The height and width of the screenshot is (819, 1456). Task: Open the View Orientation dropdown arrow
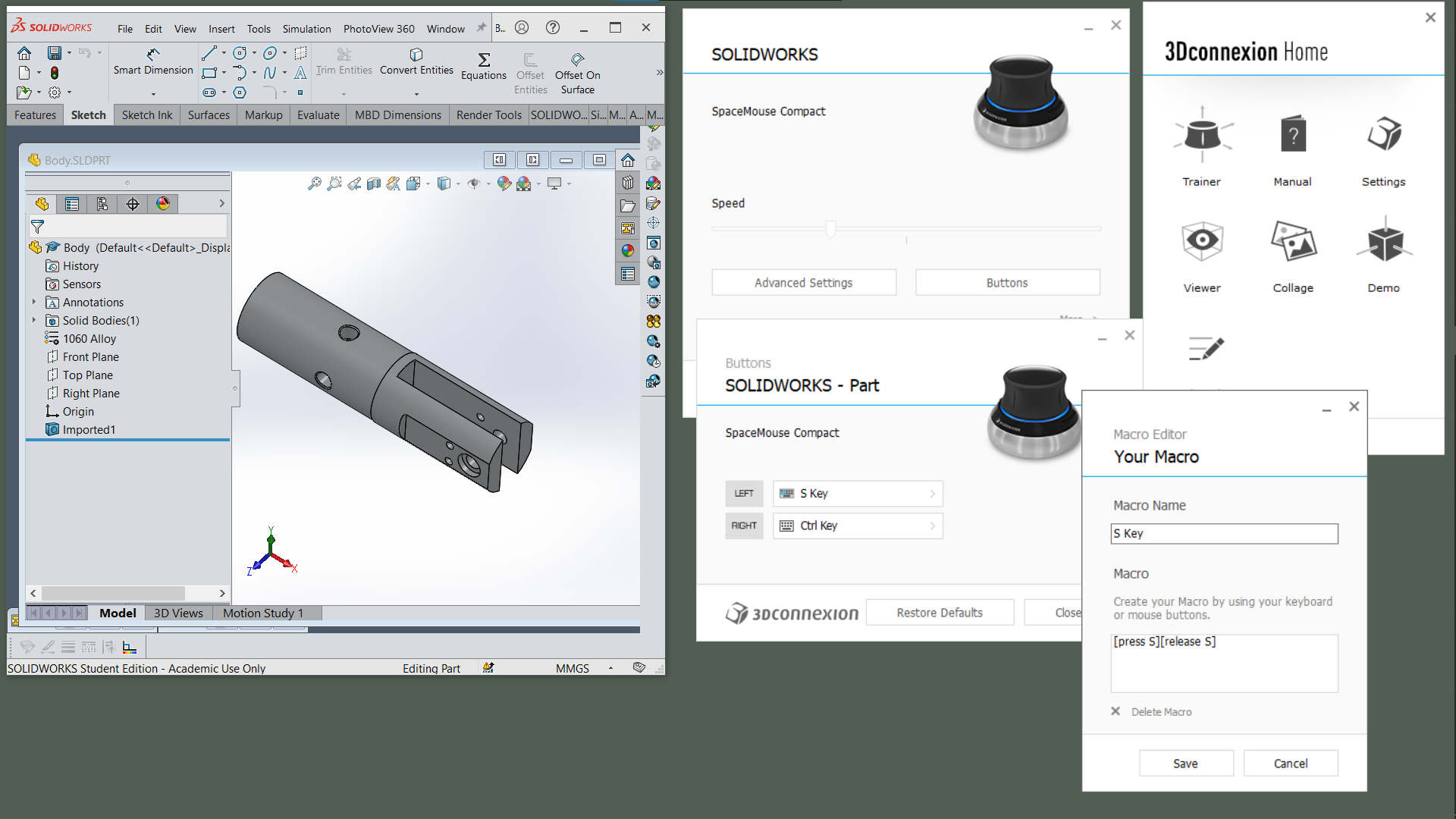click(x=428, y=184)
